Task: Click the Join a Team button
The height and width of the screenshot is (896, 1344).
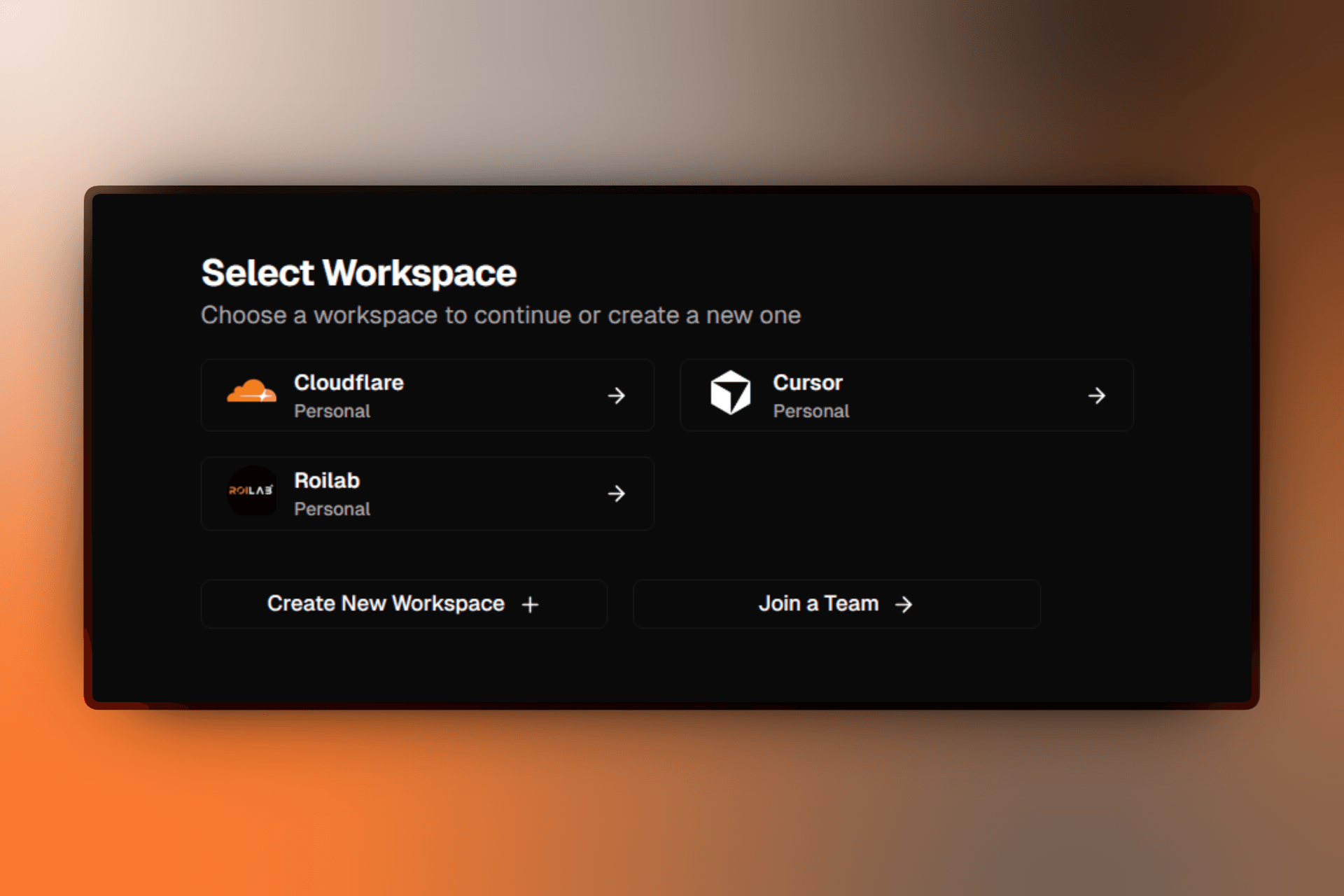Action: (836, 603)
